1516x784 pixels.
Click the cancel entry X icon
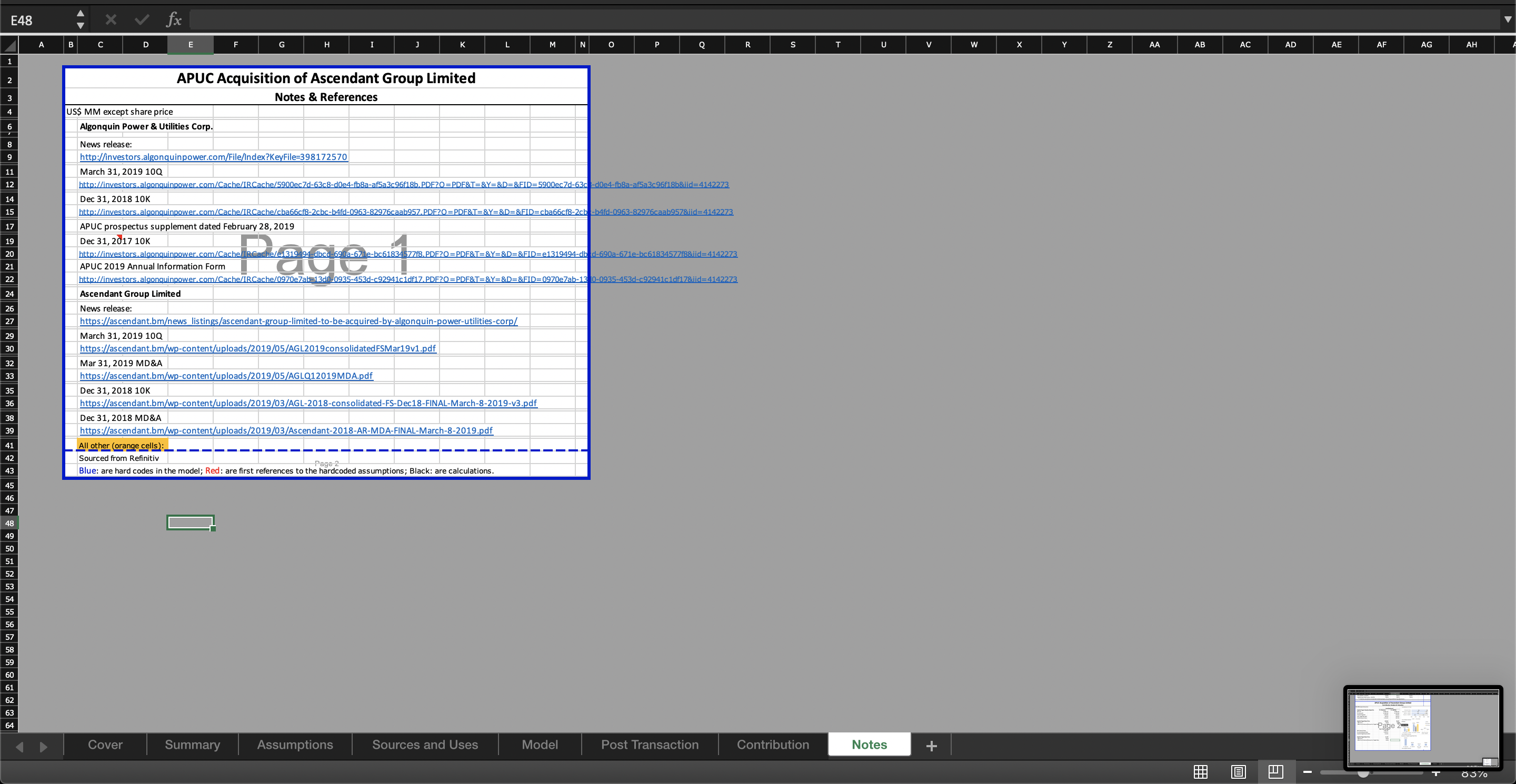coord(111,20)
